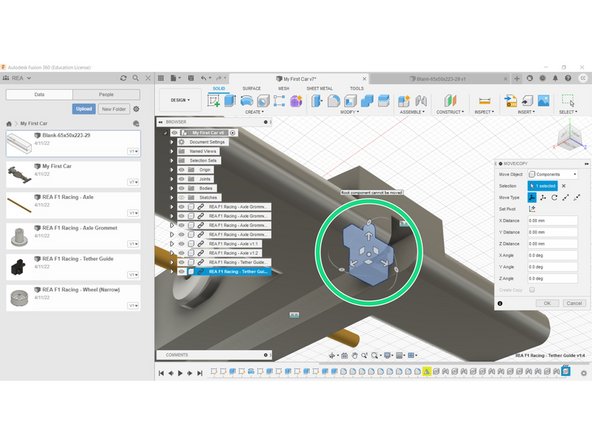
Task: Select the Offset Plane tool in Construct
Action: tap(450, 101)
